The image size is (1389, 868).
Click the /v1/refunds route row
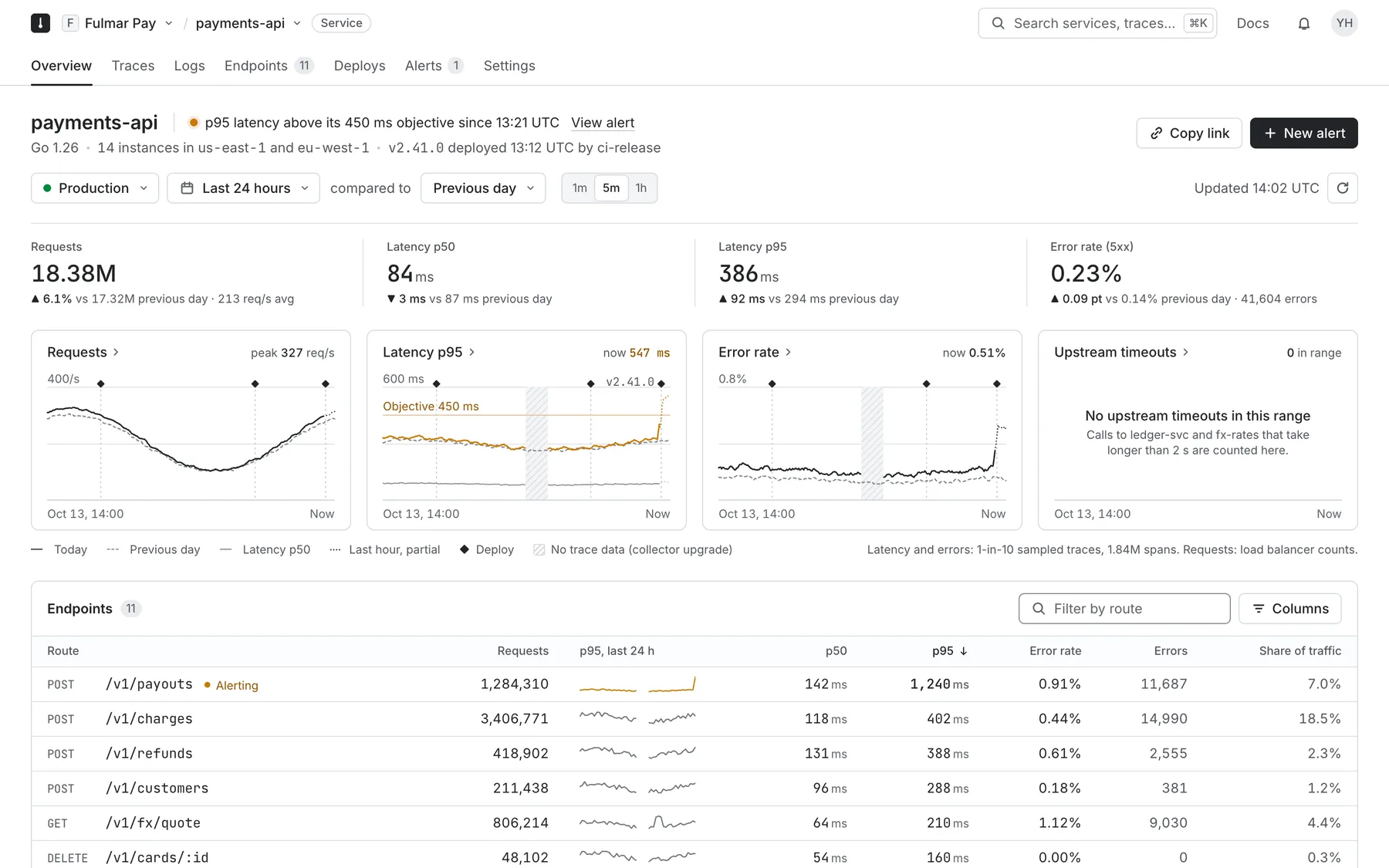[x=694, y=754]
